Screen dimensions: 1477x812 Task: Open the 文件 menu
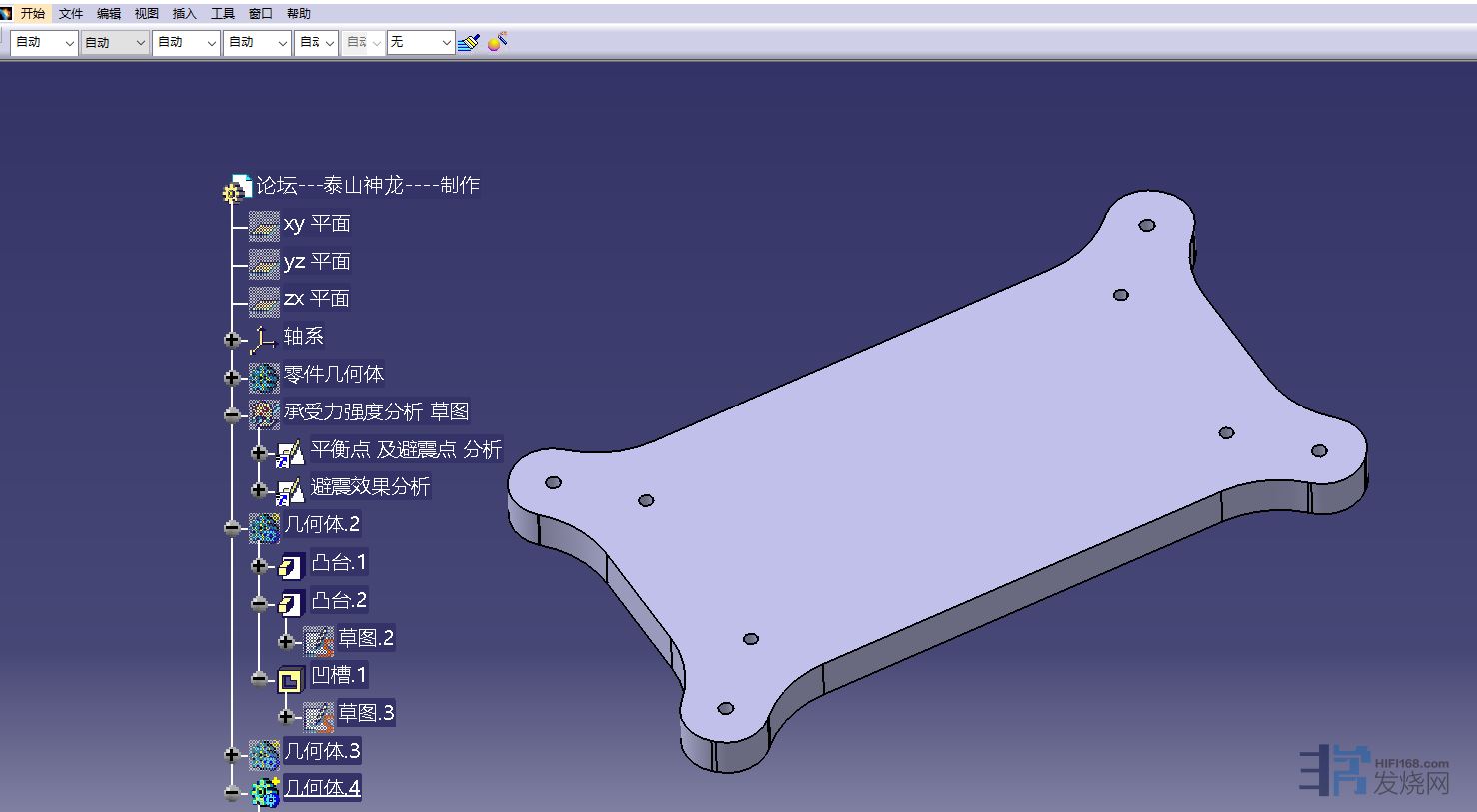pos(71,13)
